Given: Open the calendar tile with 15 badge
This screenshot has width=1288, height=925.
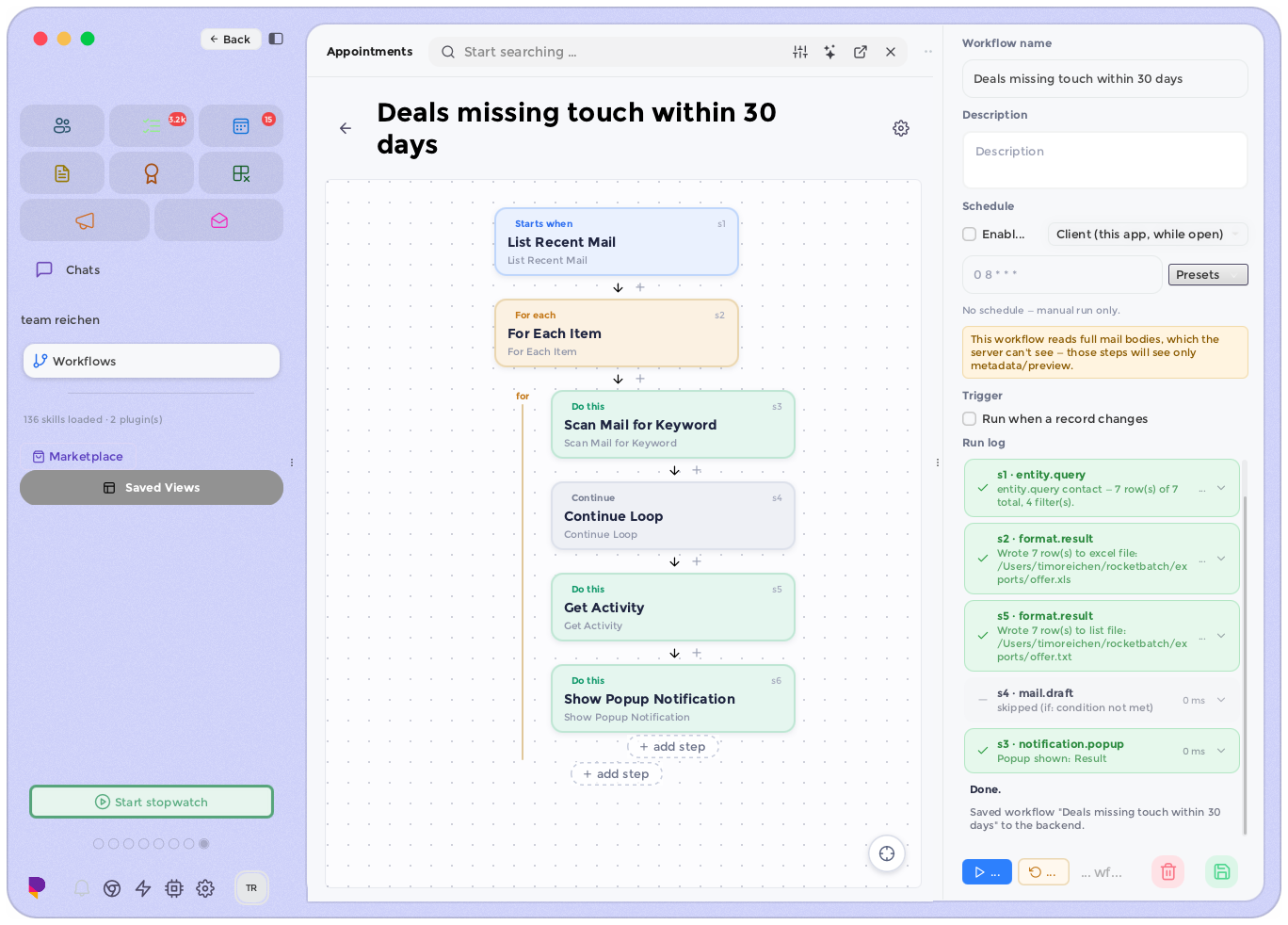Looking at the screenshot, I should click(x=241, y=125).
